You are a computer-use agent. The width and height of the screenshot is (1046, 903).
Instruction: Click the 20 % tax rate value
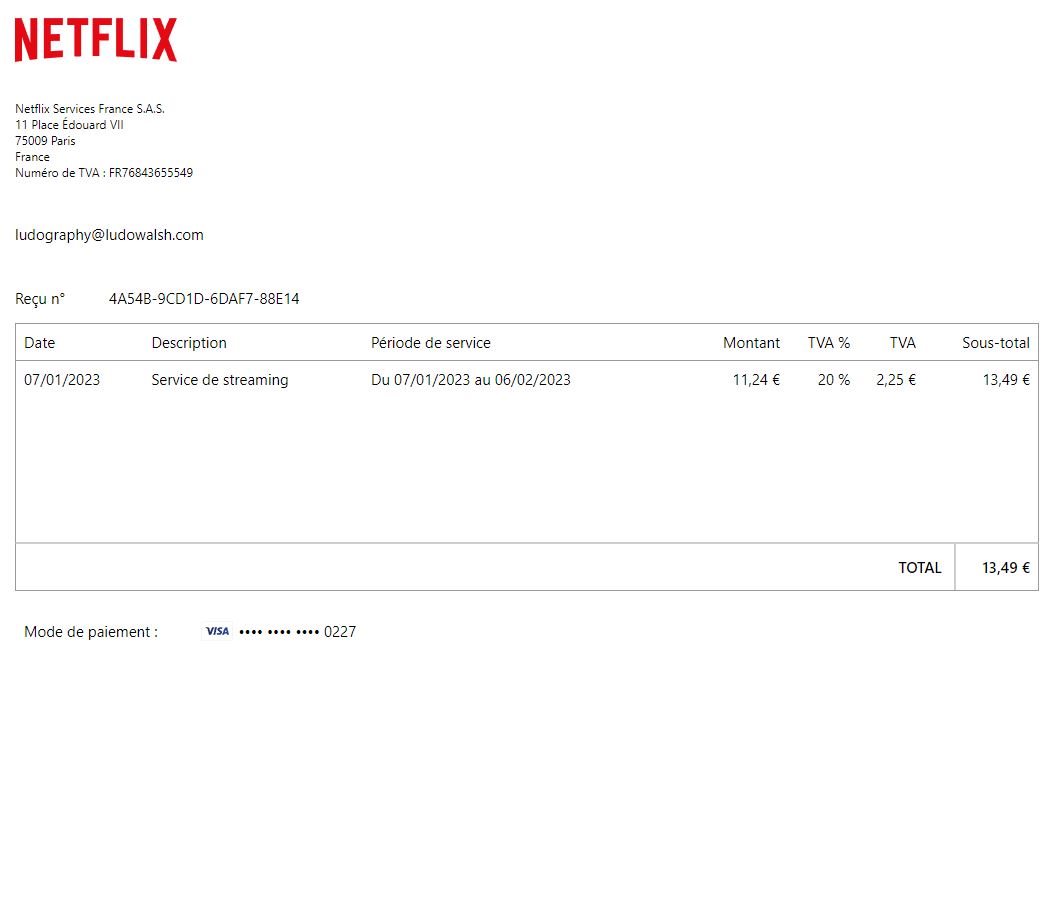(x=833, y=380)
